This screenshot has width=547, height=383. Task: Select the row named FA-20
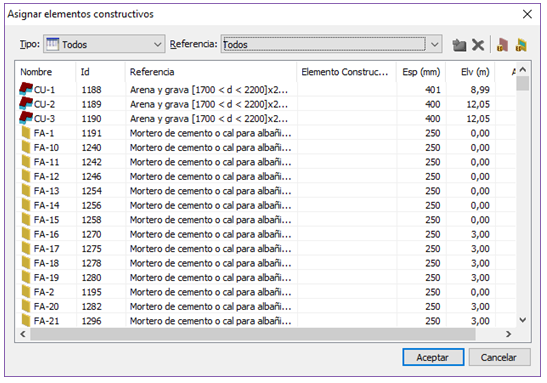pos(265,306)
